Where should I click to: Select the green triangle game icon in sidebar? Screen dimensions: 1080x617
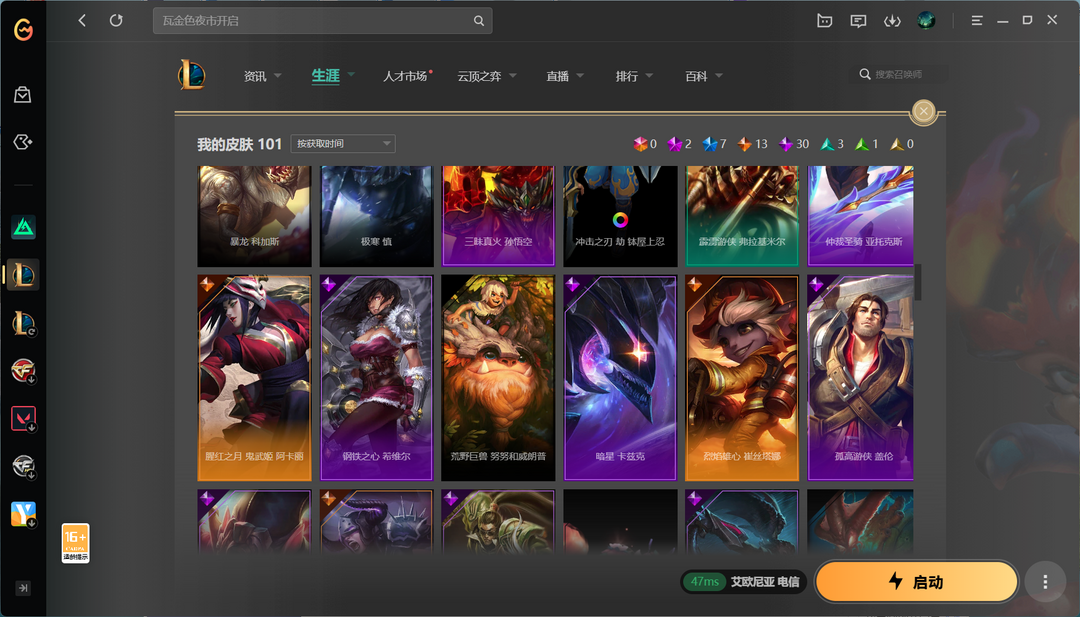23,227
